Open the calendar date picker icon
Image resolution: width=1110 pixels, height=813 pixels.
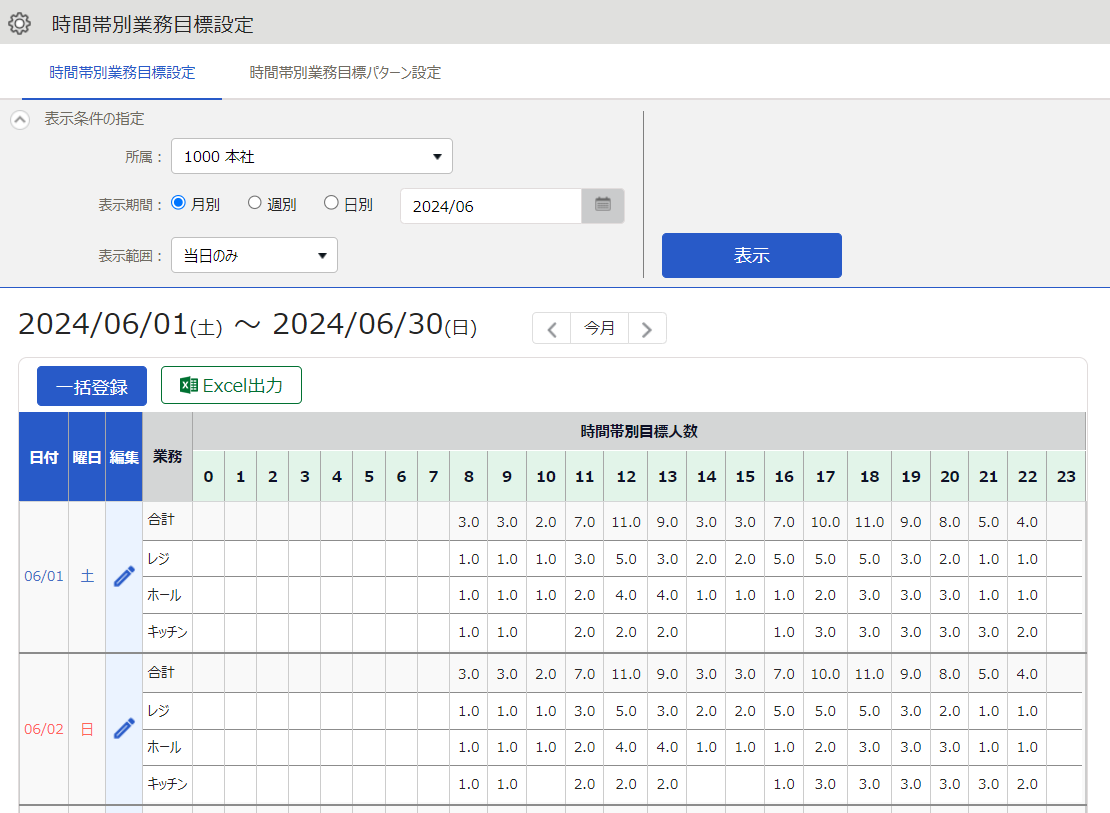602,205
